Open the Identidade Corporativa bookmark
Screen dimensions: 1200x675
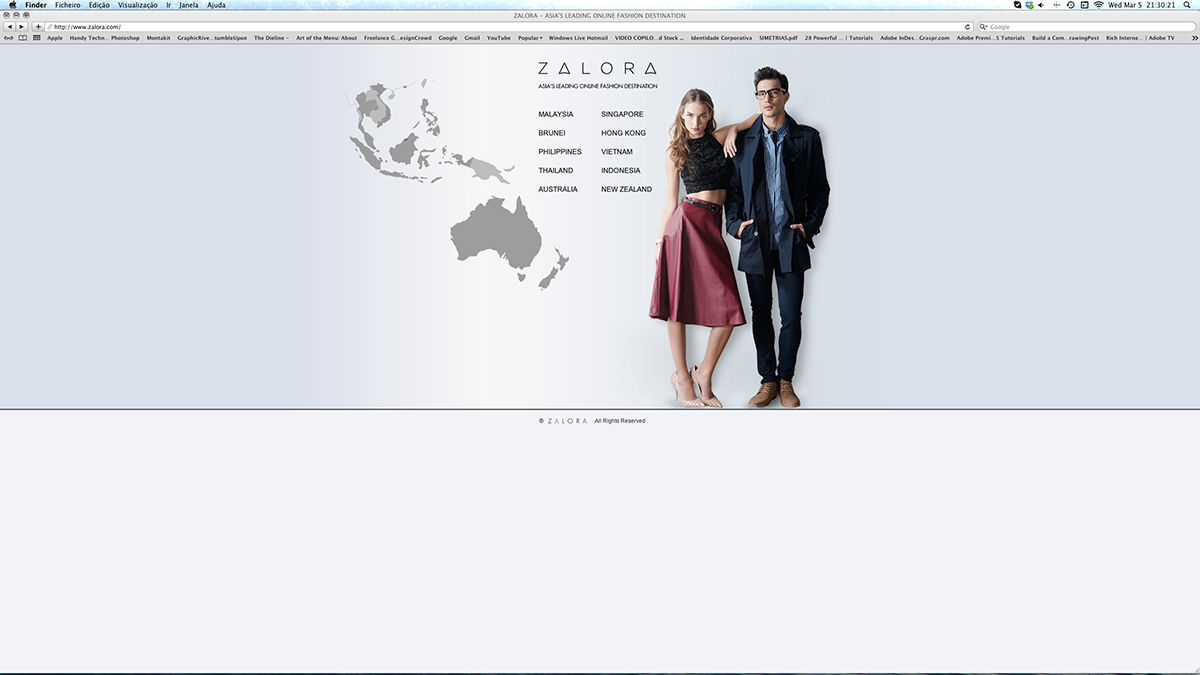pyautogui.click(x=721, y=38)
